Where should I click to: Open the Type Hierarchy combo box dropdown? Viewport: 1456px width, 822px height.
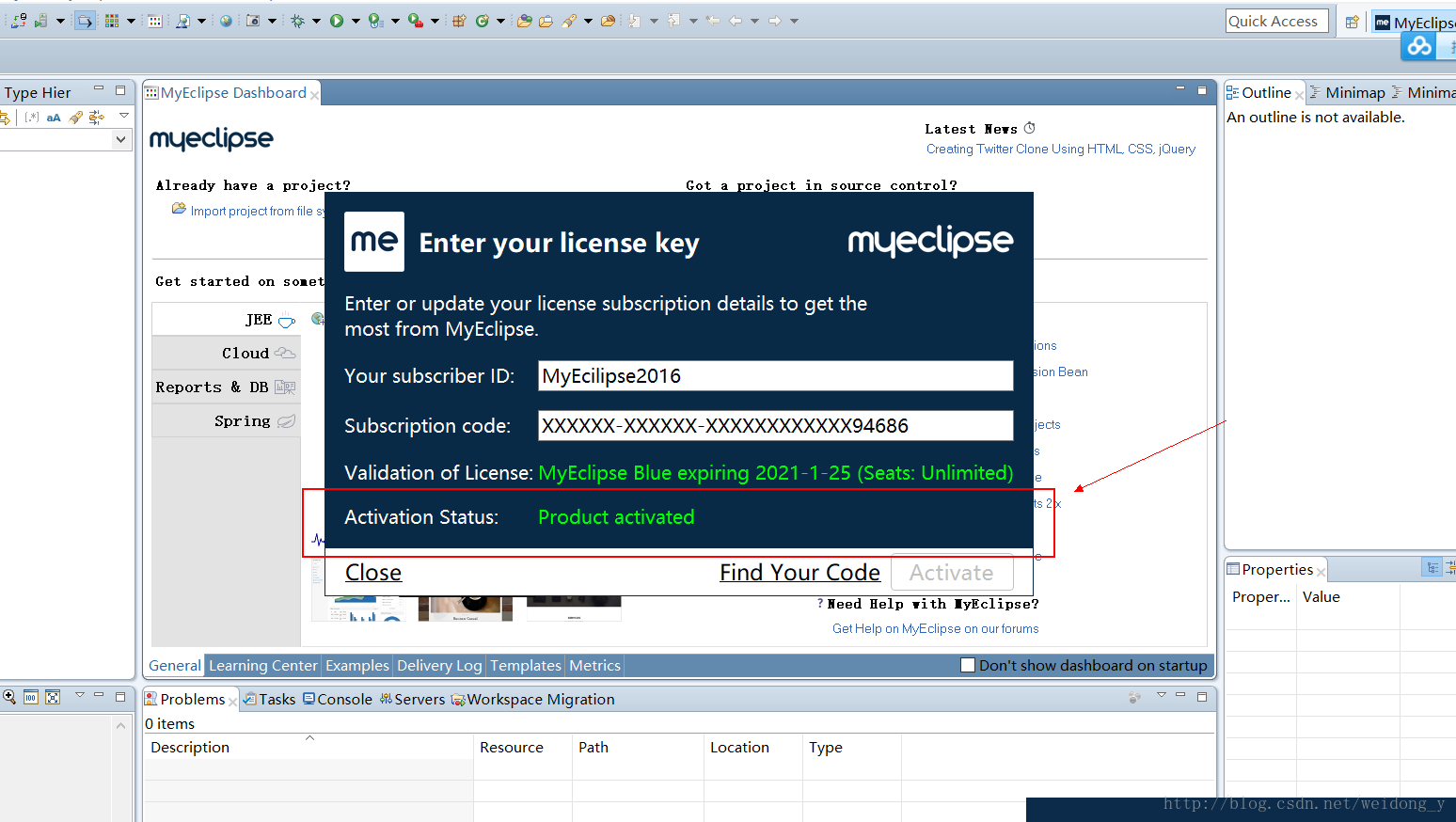(x=120, y=139)
